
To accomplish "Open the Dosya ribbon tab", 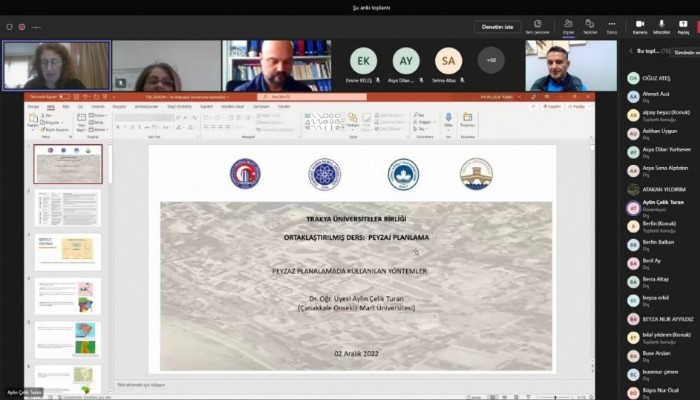I will point(33,107).
